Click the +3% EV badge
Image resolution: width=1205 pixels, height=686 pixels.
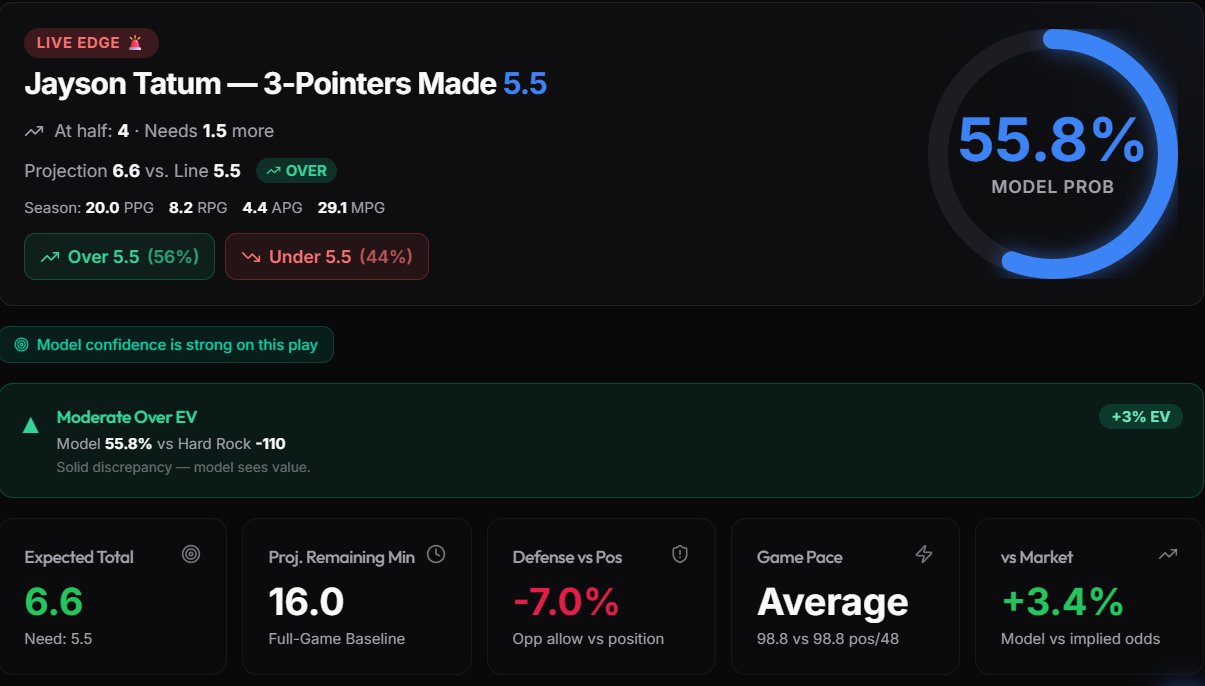click(x=1141, y=417)
